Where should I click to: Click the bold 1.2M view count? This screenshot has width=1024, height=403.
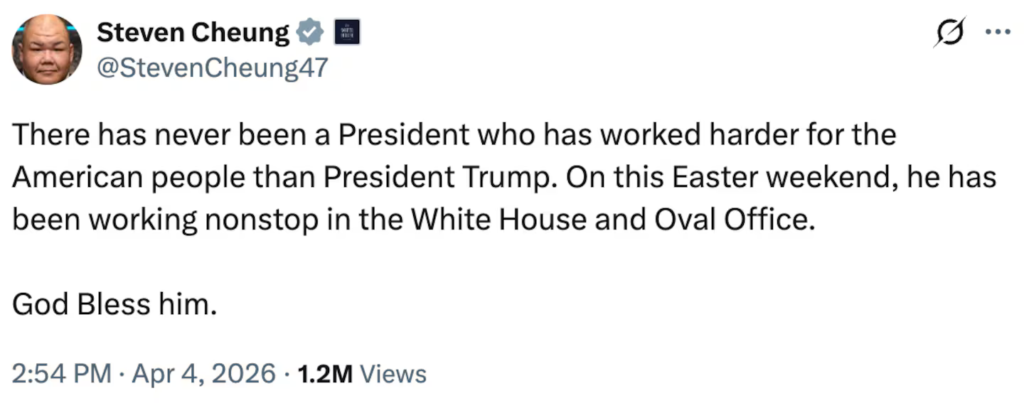[x=325, y=374]
